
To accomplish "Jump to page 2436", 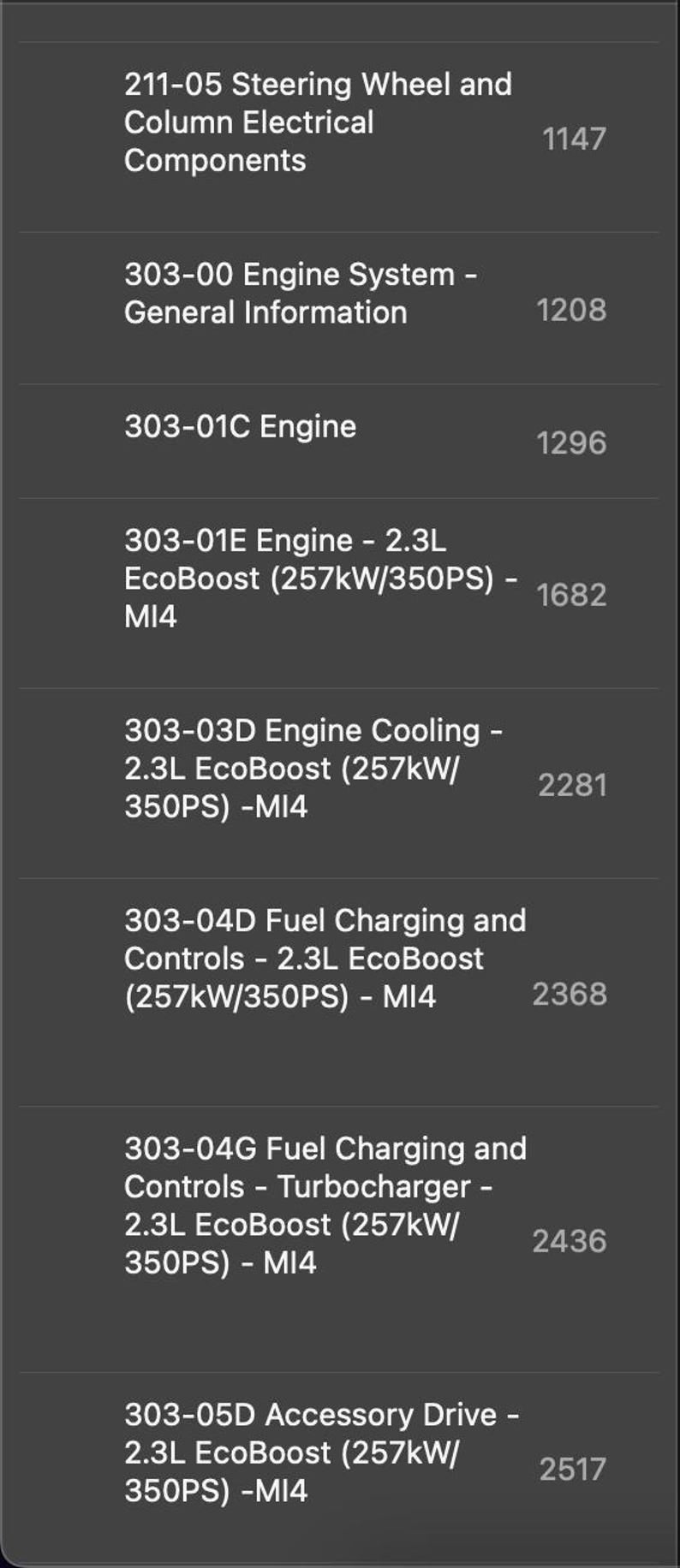I will [570, 1241].
